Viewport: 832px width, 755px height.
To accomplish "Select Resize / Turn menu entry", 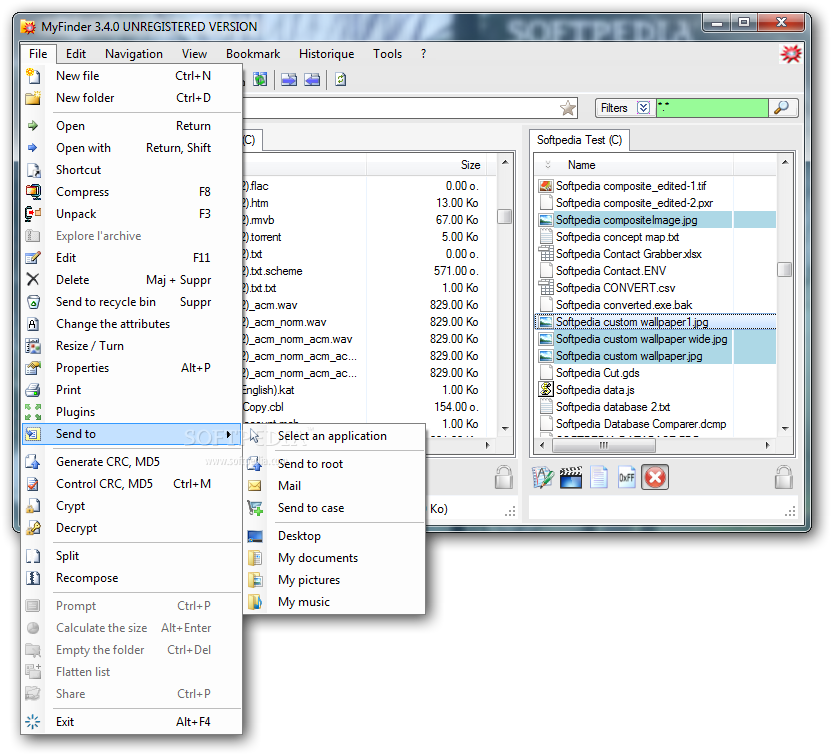I will pyautogui.click(x=132, y=346).
